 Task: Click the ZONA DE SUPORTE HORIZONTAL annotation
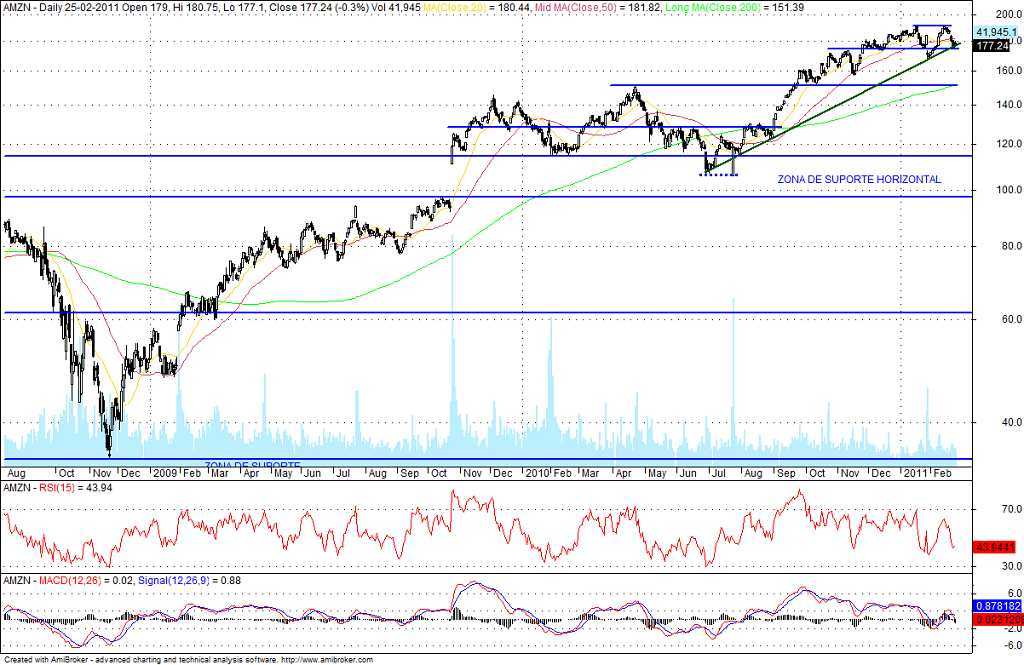(859, 179)
